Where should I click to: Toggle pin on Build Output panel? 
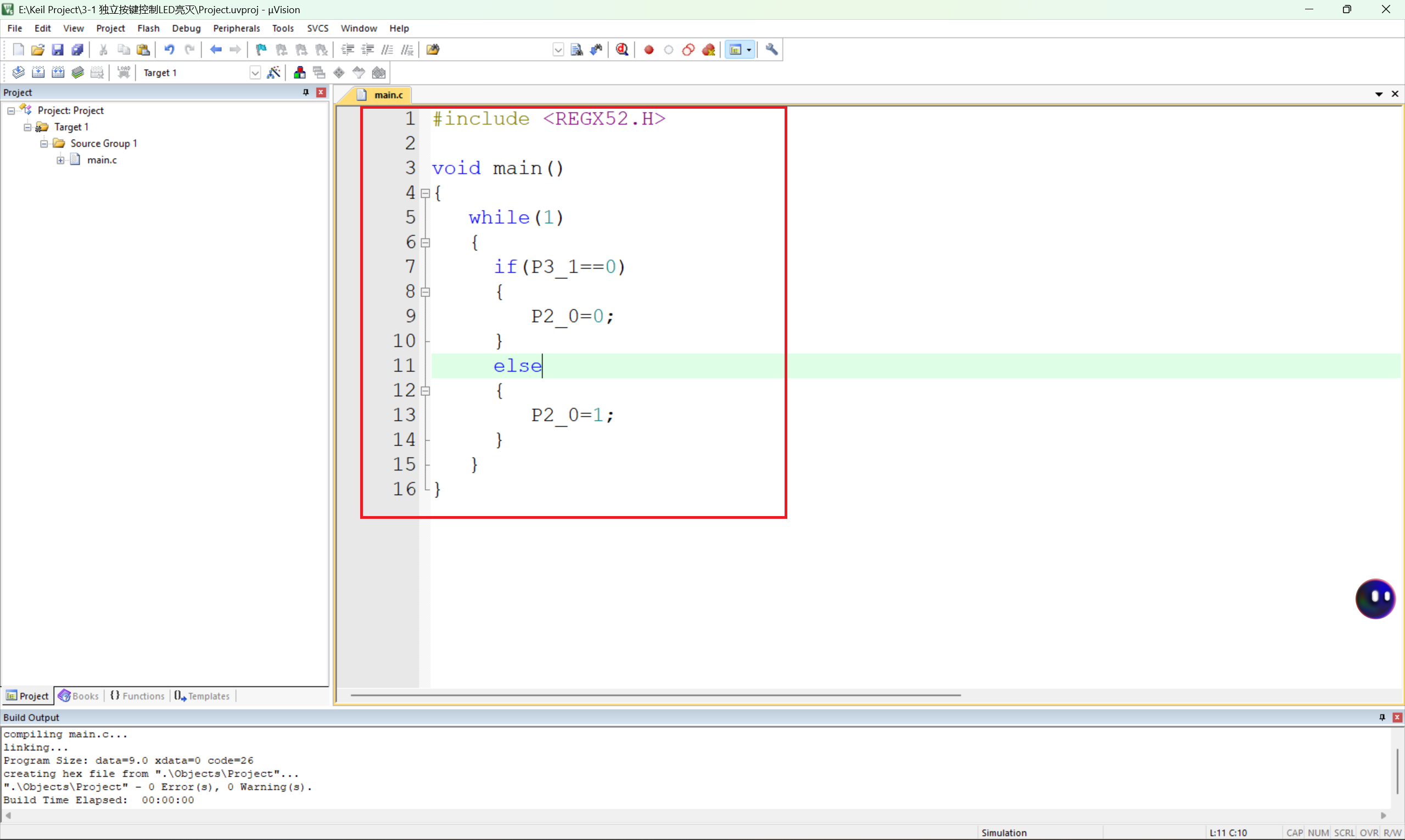(1382, 717)
